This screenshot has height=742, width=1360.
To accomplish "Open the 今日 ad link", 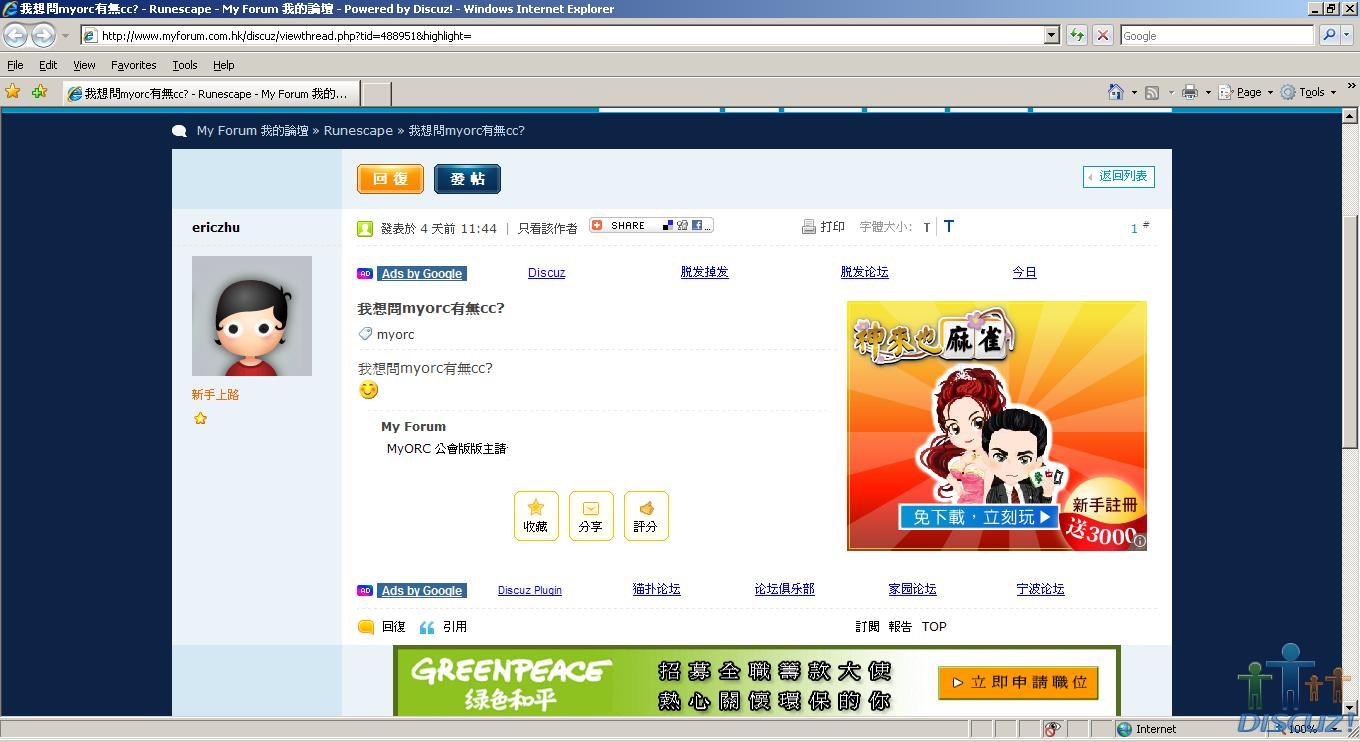I will [1024, 272].
